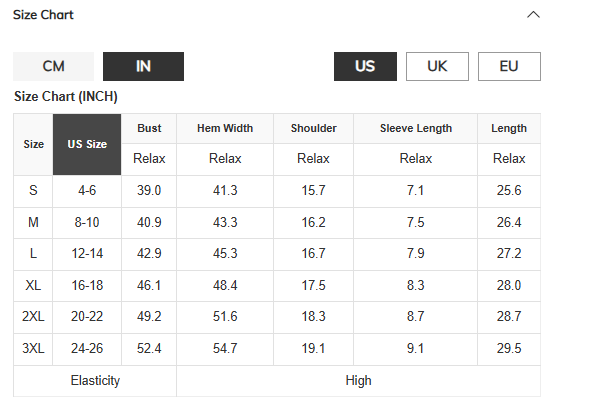Click the Shoulder column header
Viewport: 610px width, 407px height.
[314, 128]
